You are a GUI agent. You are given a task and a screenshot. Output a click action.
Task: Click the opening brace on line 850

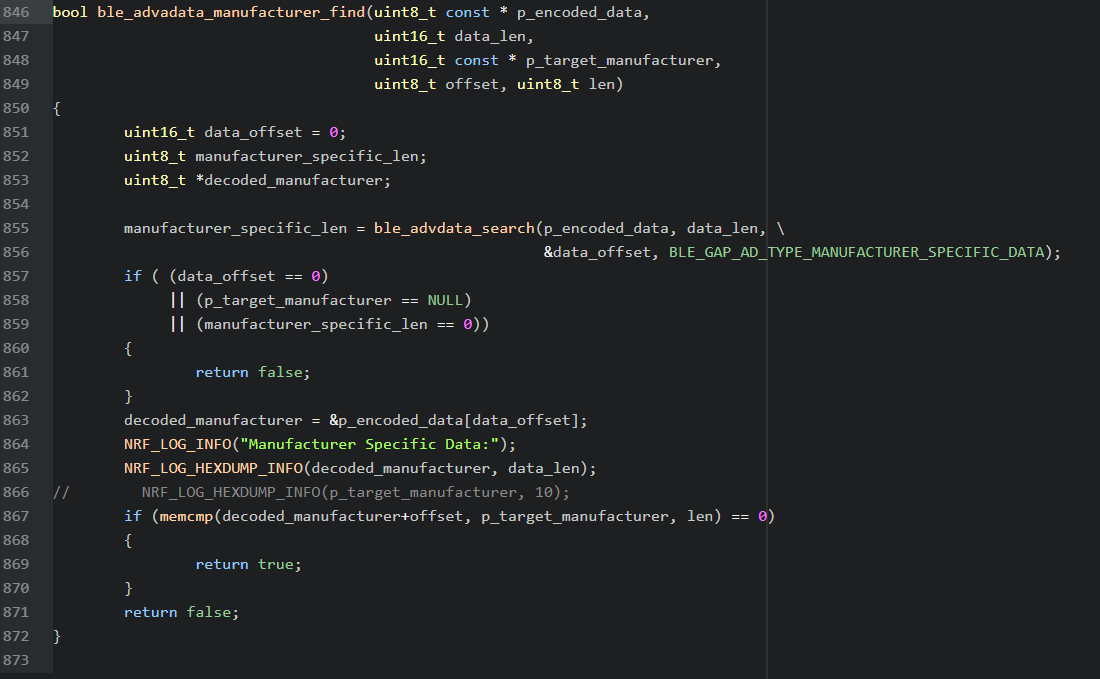pos(57,108)
